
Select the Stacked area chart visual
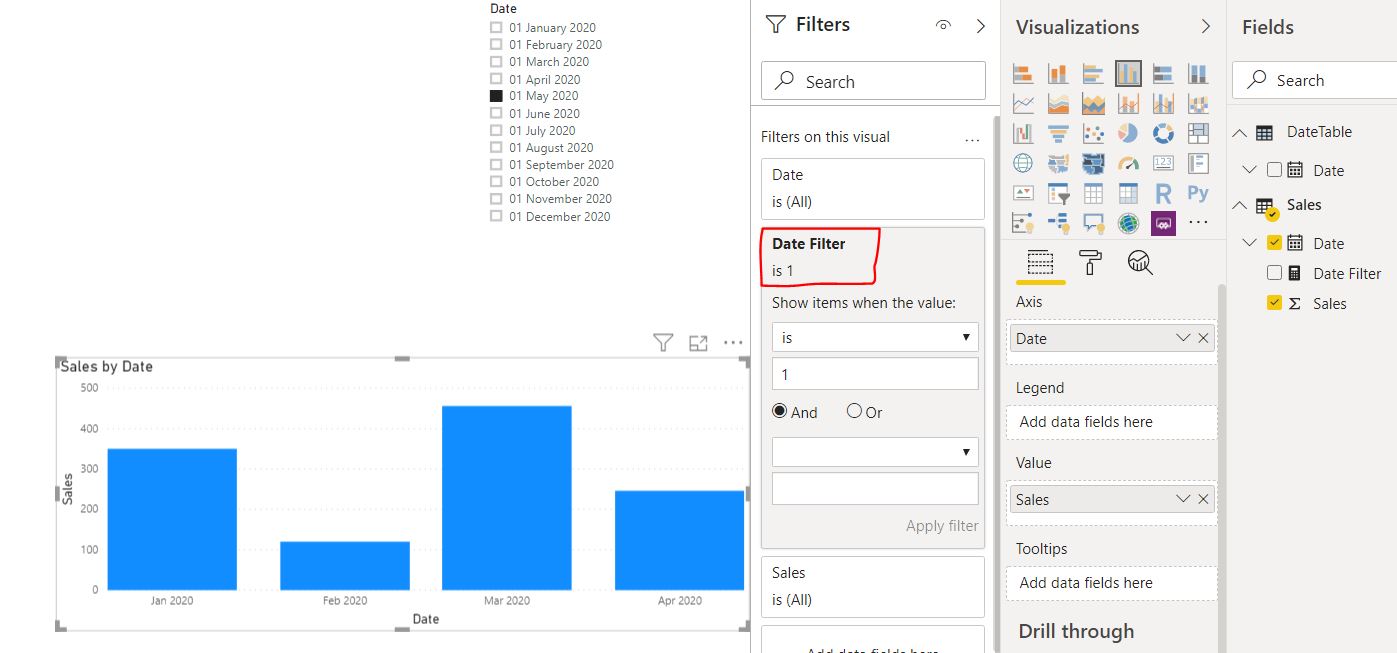[1093, 103]
